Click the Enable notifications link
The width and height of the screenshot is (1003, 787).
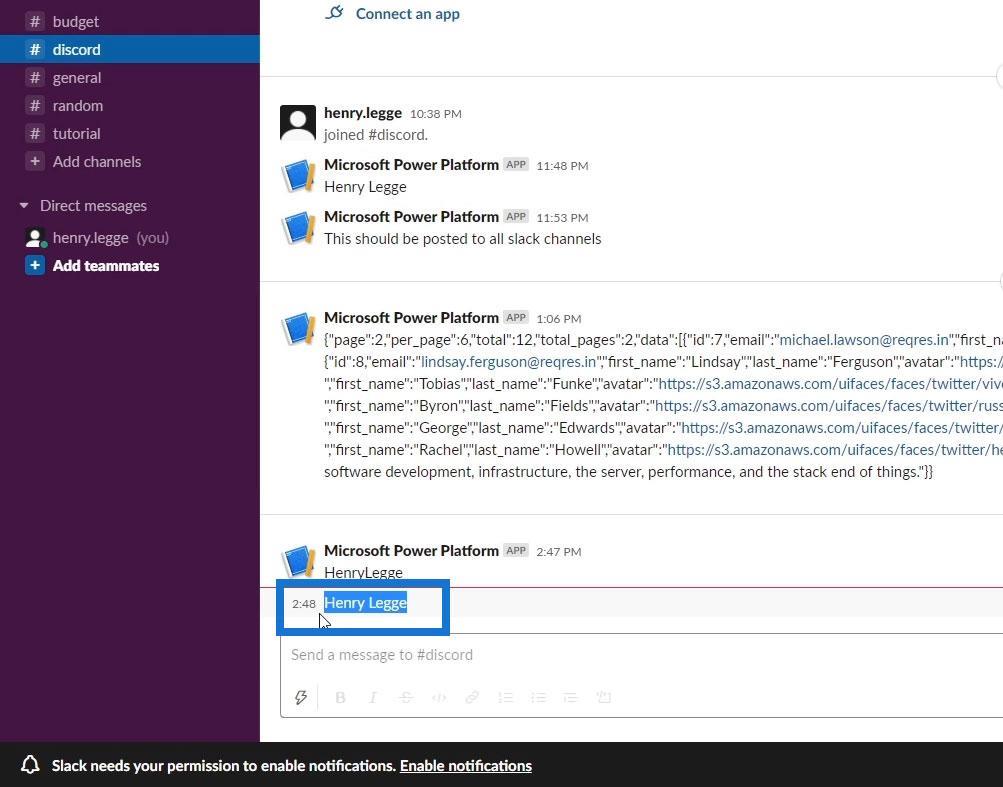(466, 765)
